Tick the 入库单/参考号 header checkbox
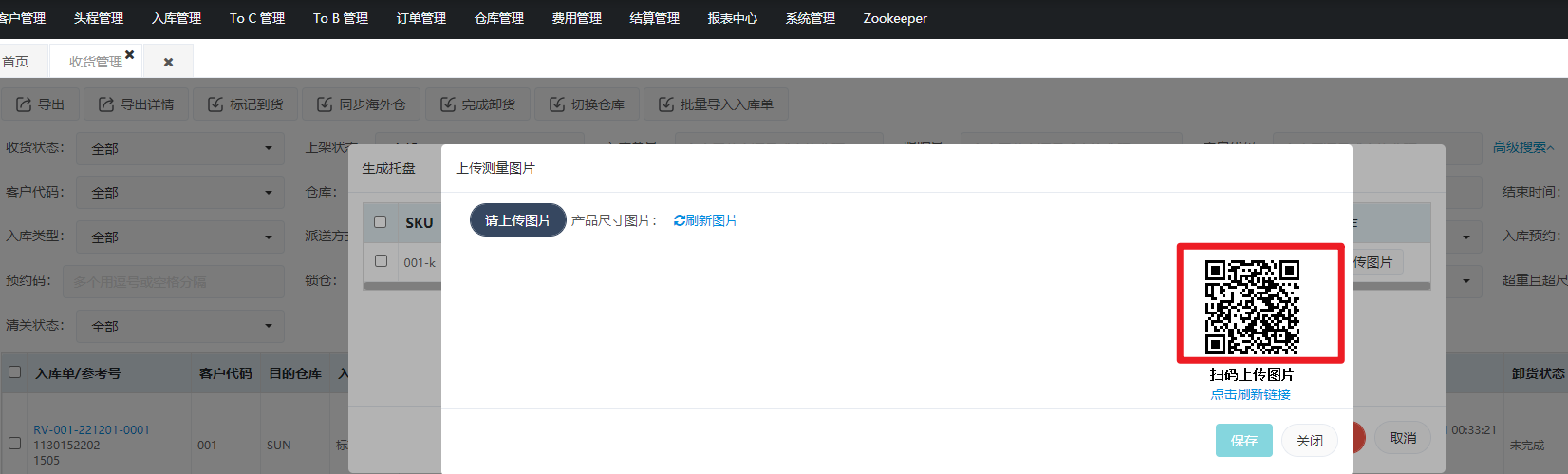Screen dimensions: 1568x474 pos(15,371)
